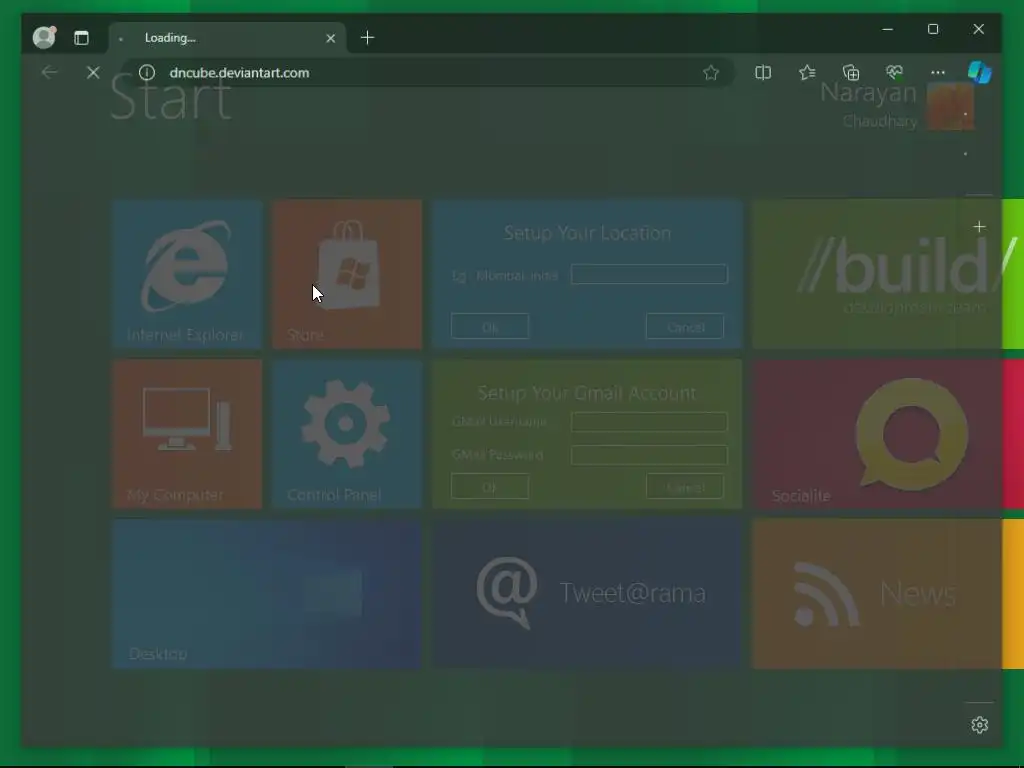Open the Desktop tile
The height and width of the screenshot is (768, 1024).
[x=266, y=594]
